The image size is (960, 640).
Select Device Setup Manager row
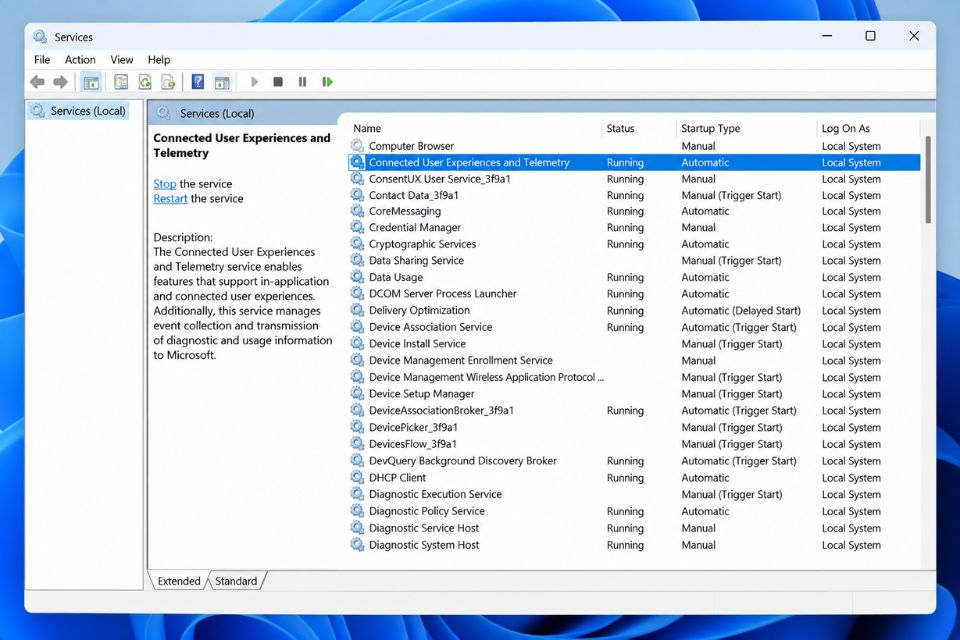[x=634, y=394]
